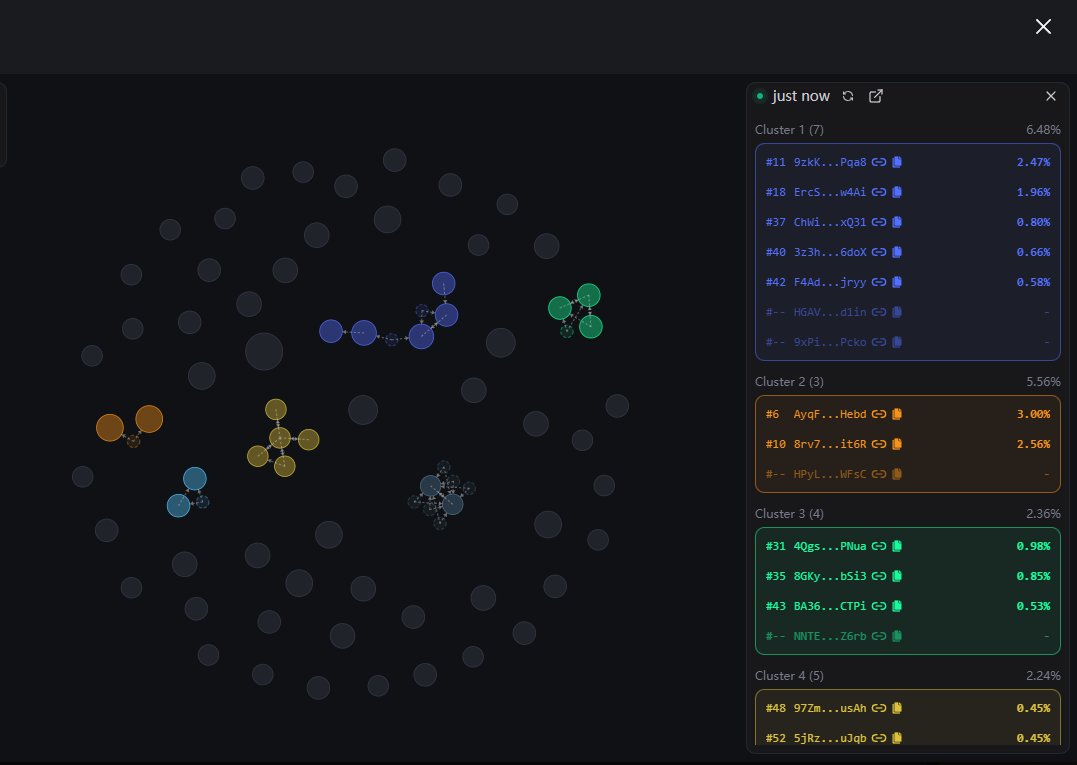Open the link icon for #43 BA36...CTPi
The image size is (1077, 765).
tap(879, 606)
